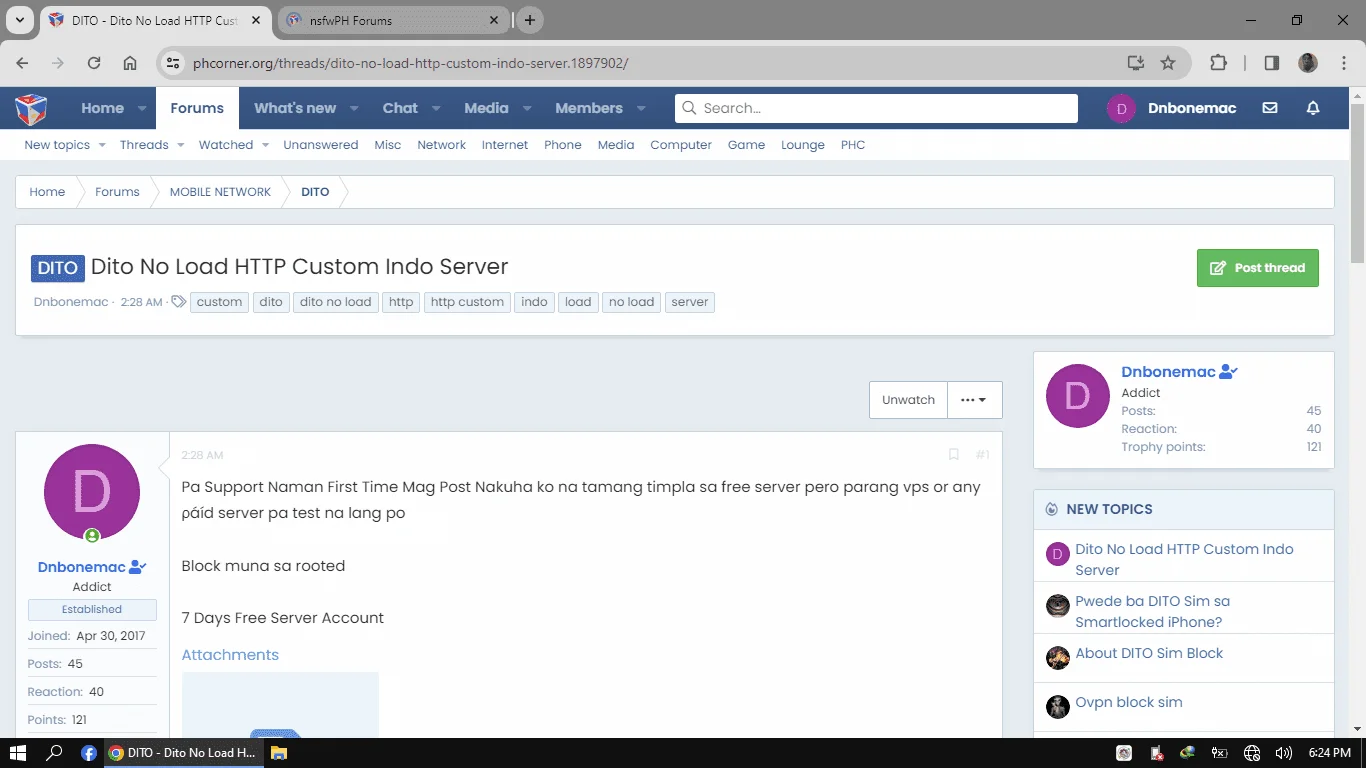Expand the What's new dropdown arrow
The image size is (1366, 768).
tap(354, 108)
